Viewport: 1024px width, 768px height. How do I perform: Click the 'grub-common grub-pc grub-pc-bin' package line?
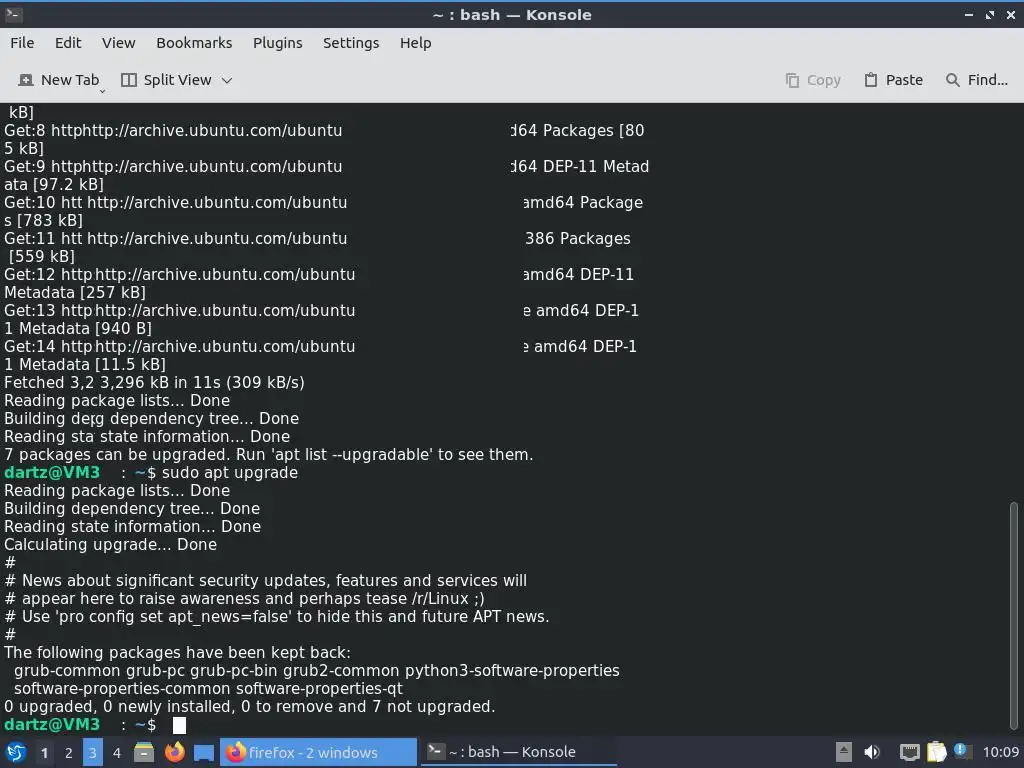(317, 670)
